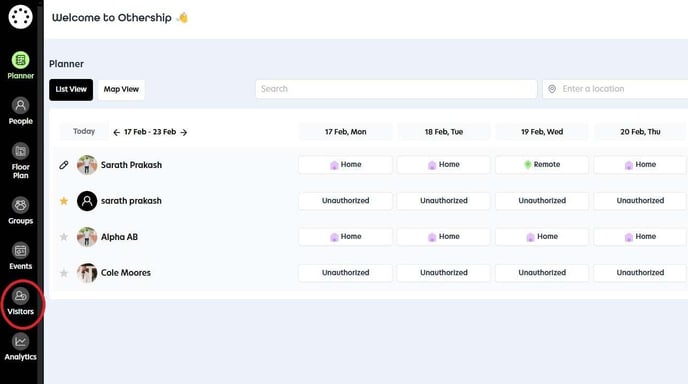Click the edit pencil beside Sarath Prakash
The width and height of the screenshot is (688, 384).
64,165
